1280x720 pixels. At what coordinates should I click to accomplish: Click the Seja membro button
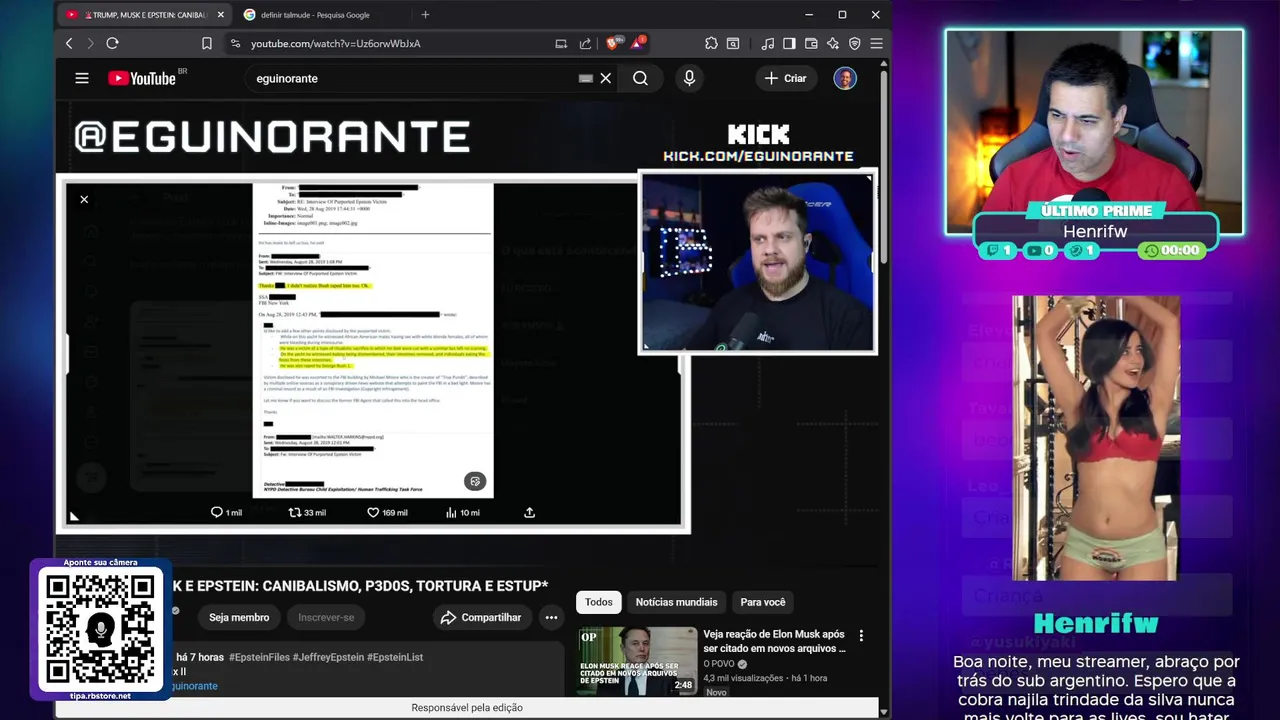[239, 617]
